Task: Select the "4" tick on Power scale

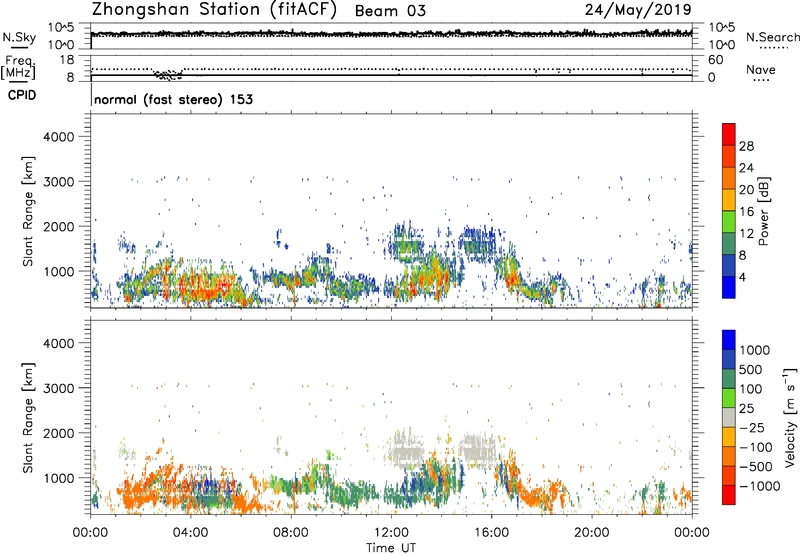Action: click(x=743, y=278)
